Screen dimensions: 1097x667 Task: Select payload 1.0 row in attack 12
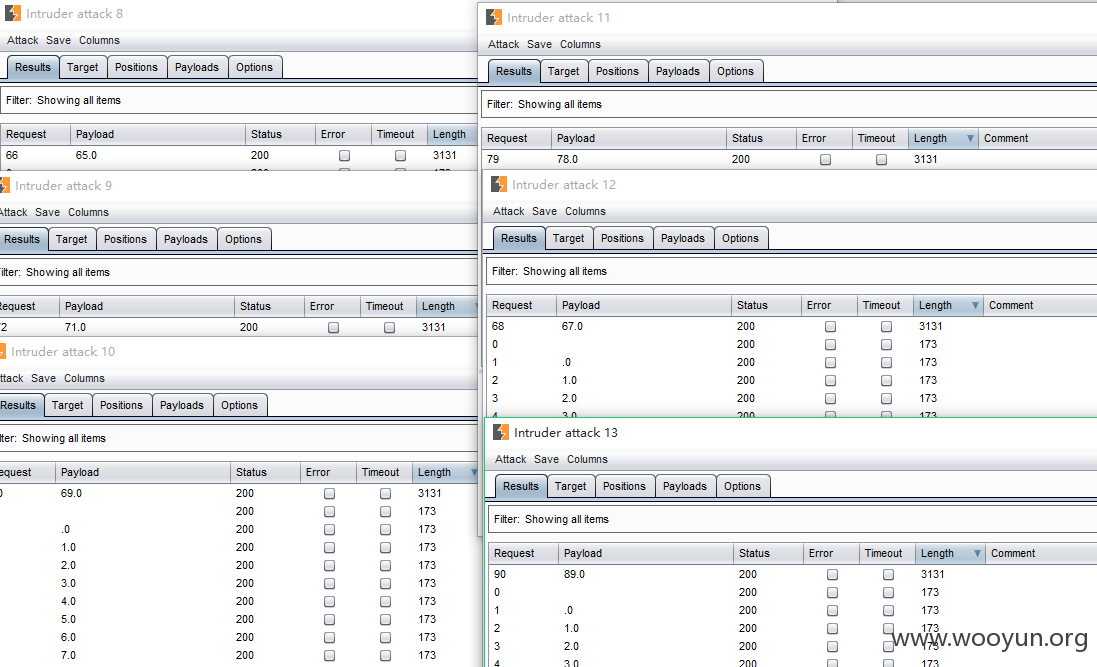point(792,381)
